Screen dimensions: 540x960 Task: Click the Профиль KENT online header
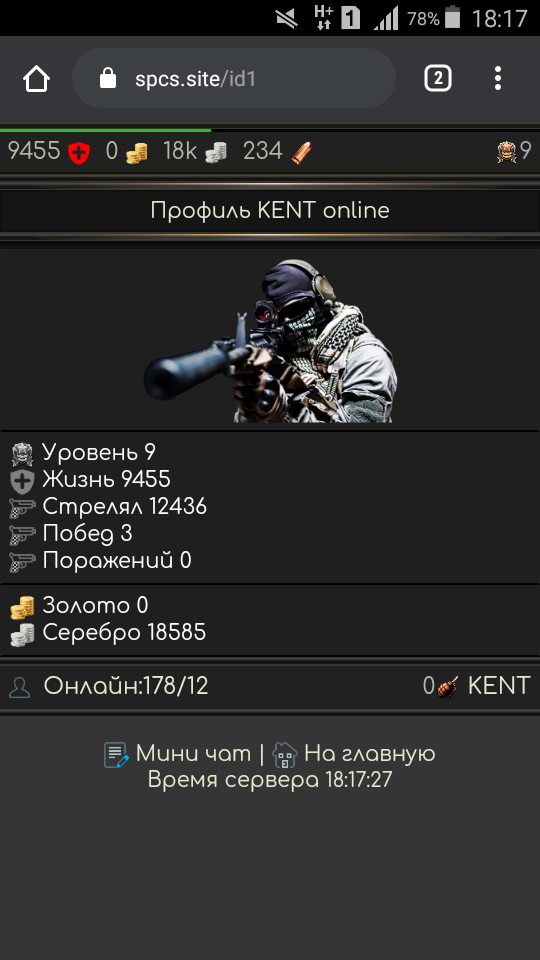270,211
